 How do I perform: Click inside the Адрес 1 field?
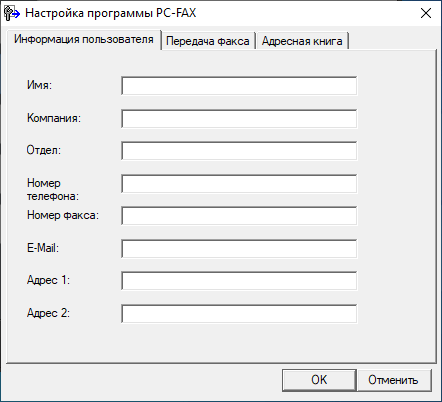[x=239, y=281]
